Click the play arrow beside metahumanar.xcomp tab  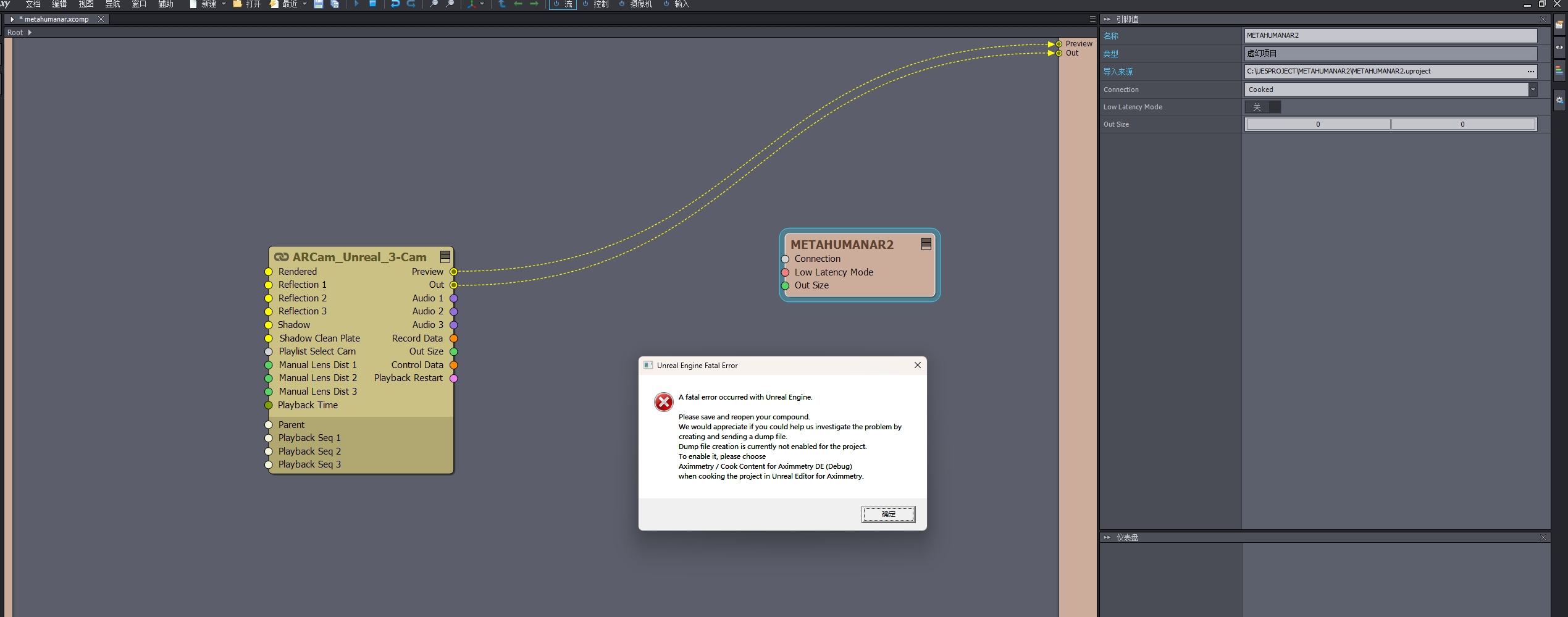coord(12,19)
